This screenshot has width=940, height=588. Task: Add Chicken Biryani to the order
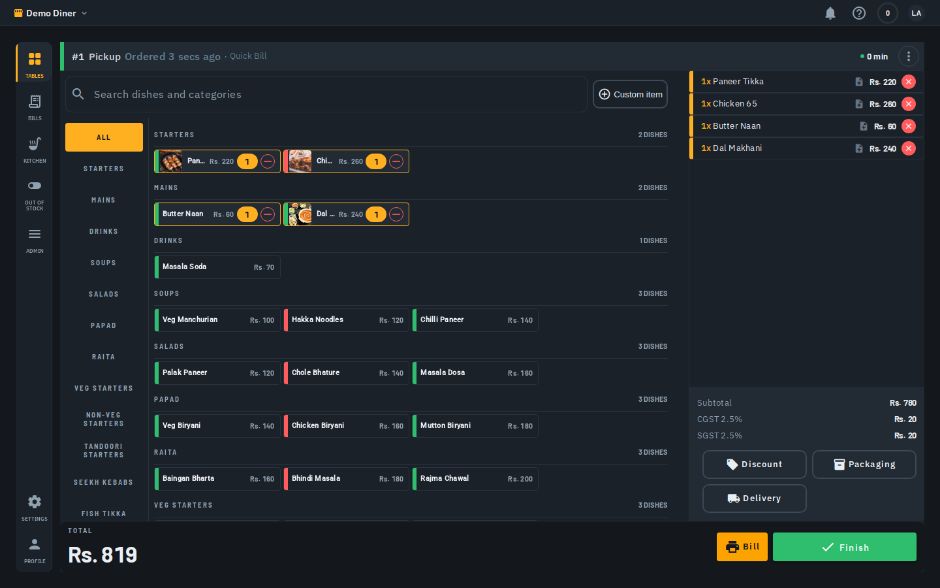tap(346, 426)
